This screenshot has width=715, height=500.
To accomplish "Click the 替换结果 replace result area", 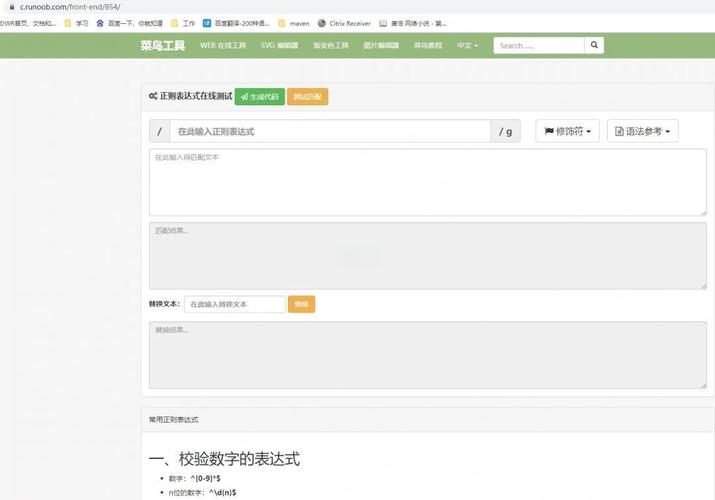I will 428,355.
